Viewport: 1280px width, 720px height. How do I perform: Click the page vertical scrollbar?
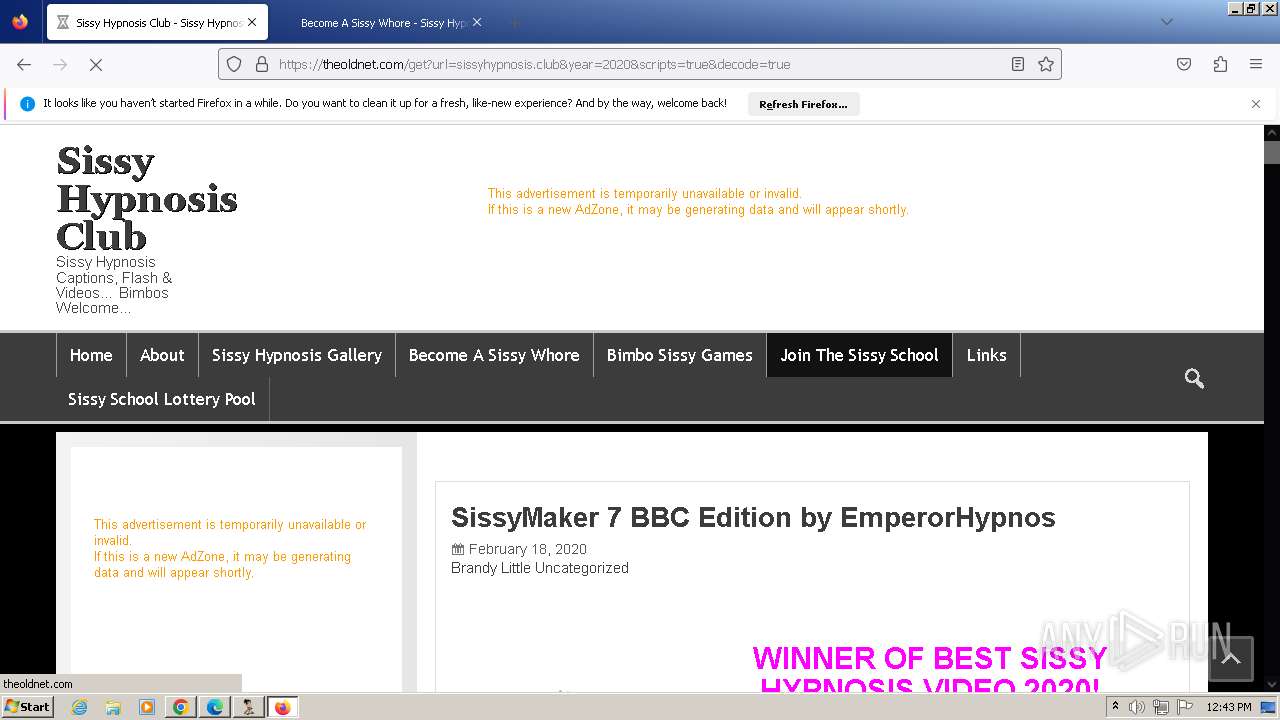[1272, 410]
